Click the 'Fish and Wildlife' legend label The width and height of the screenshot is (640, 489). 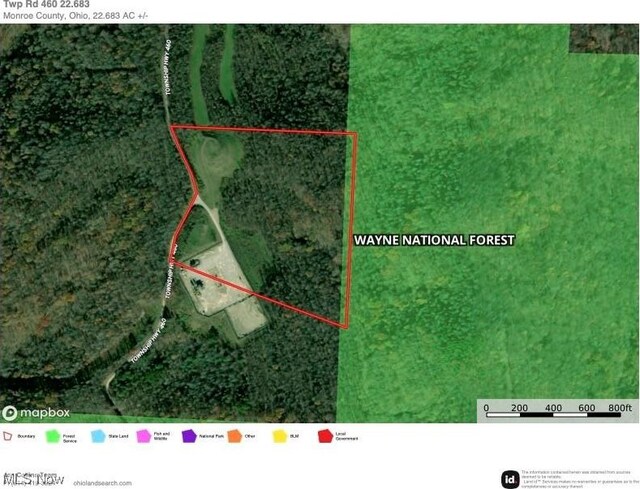point(162,436)
